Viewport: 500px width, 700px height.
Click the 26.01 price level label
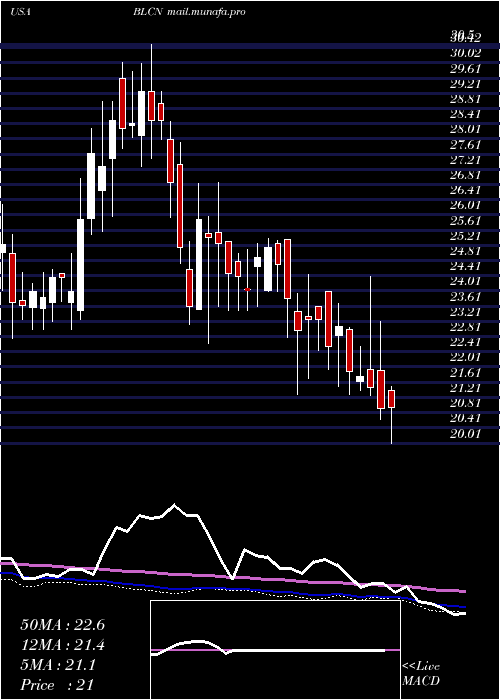coord(466,205)
